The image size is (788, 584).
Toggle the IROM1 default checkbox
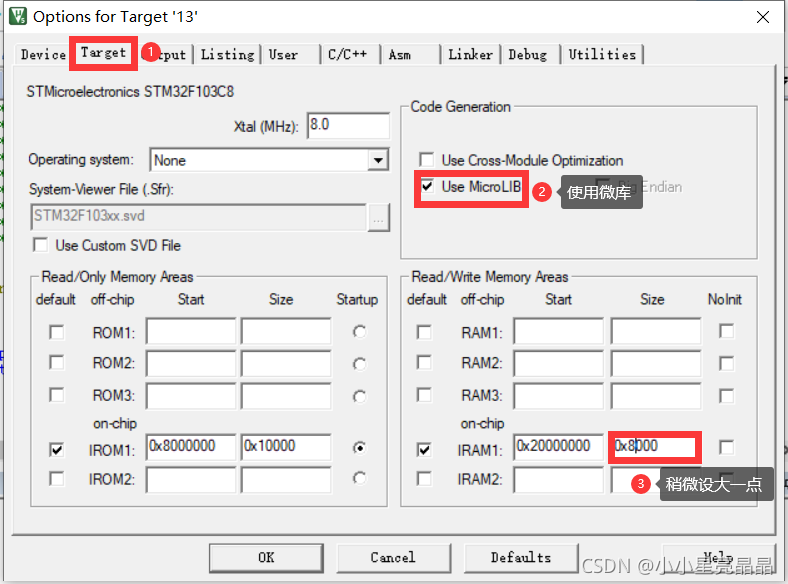pos(57,449)
